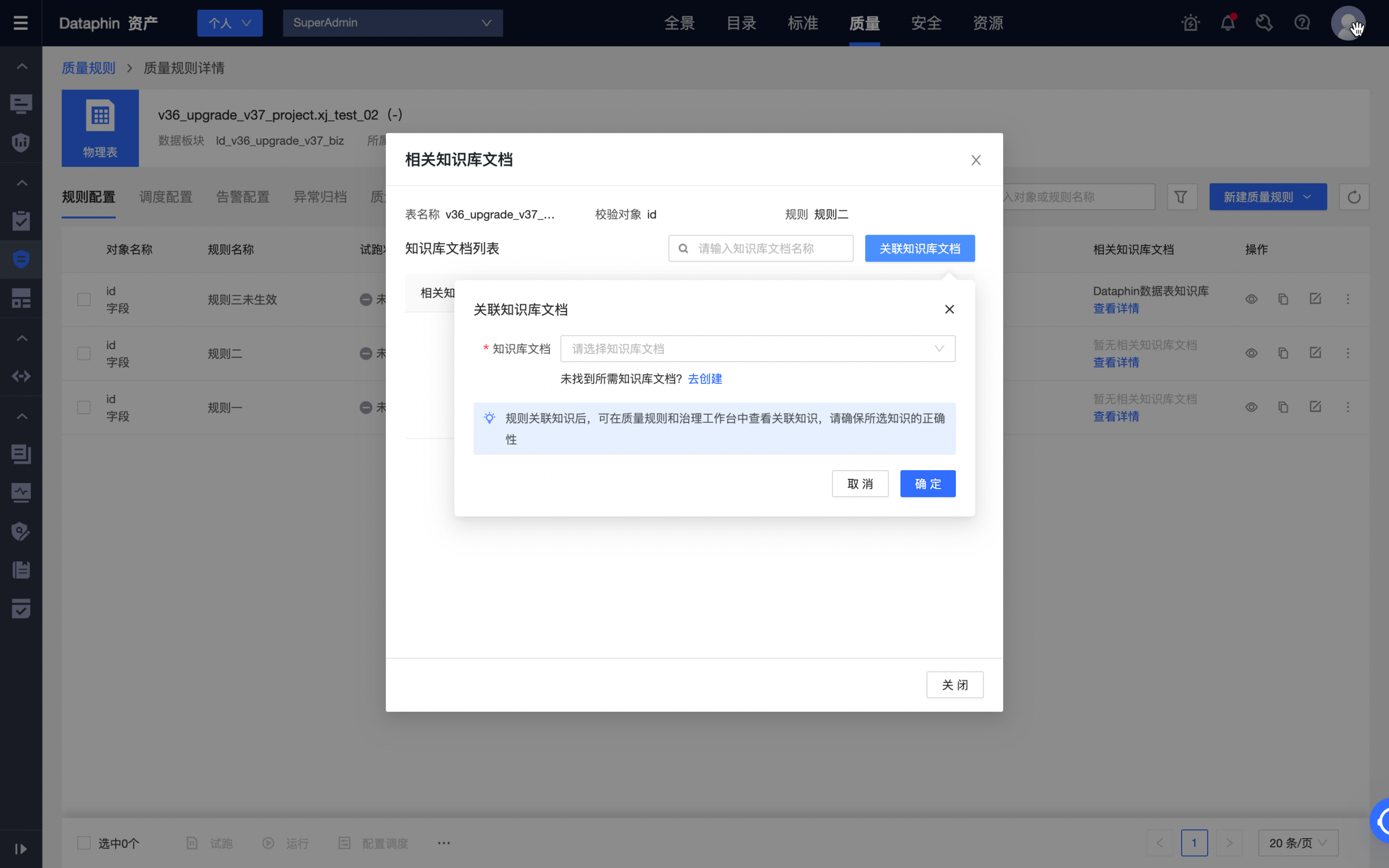Collapse the third sidebar group chevron
The width and height of the screenshot is (1389, 868).
[21, 338]
